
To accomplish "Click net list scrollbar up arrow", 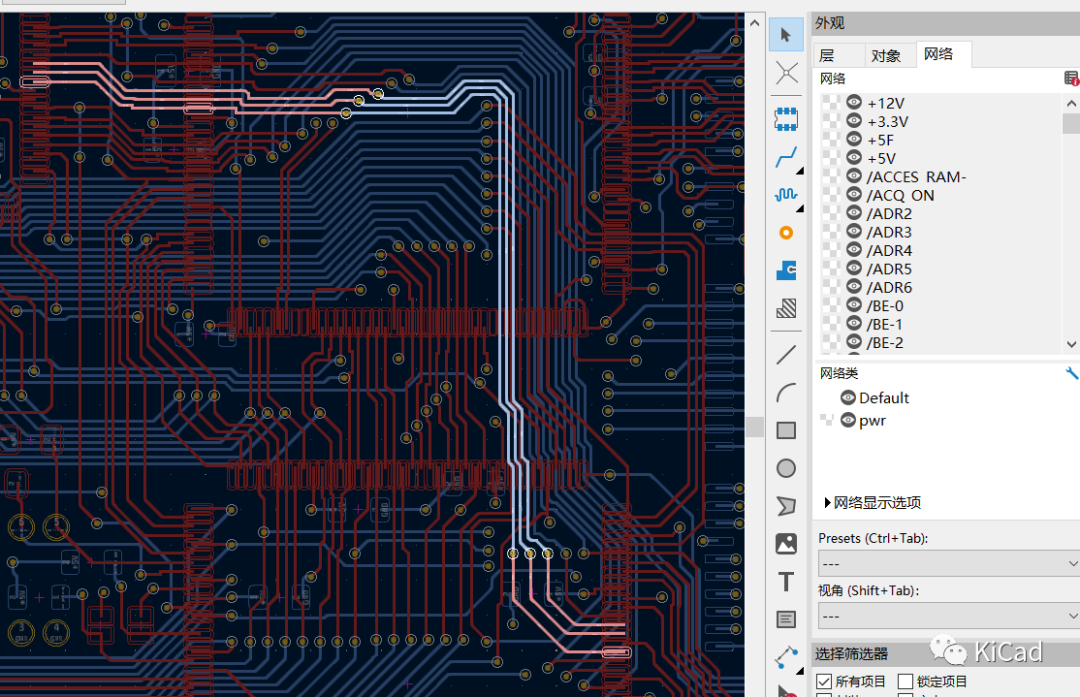I will tap(1071, 103).
